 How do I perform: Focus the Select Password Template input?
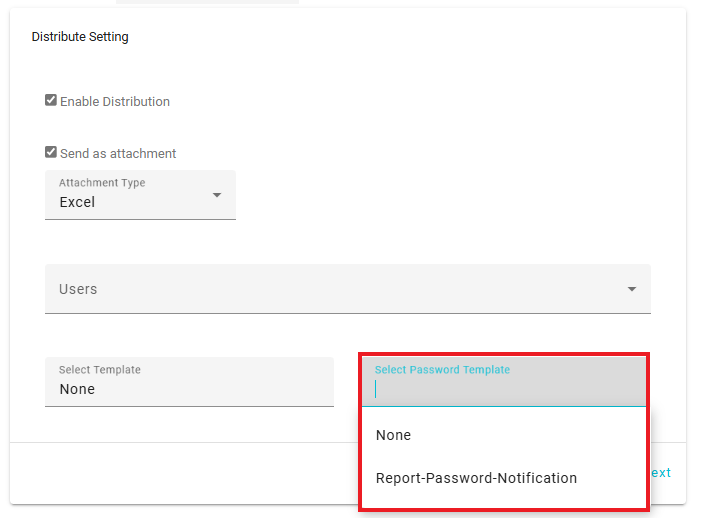505,389
